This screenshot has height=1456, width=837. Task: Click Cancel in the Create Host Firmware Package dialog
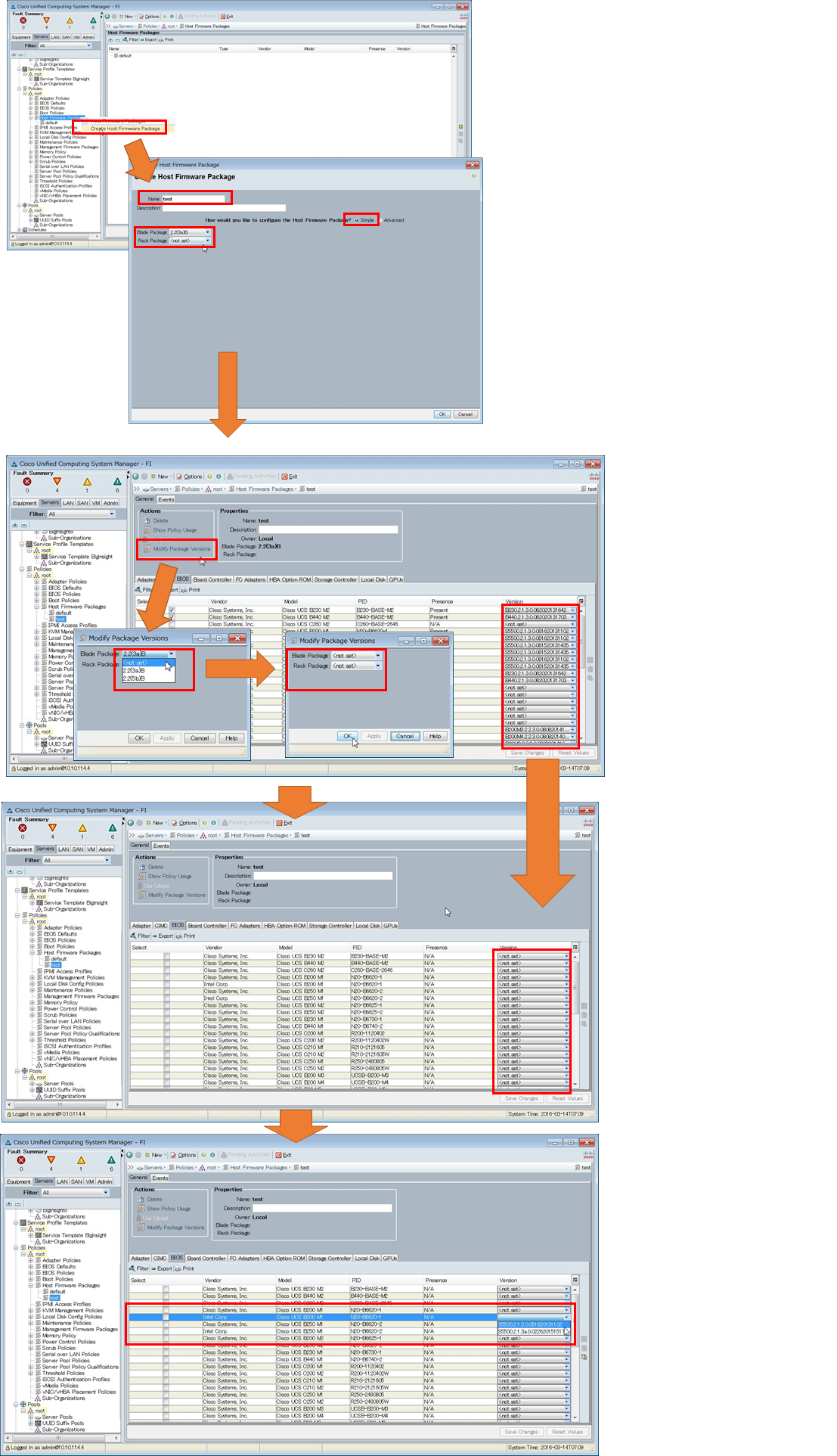coord(465,414)
